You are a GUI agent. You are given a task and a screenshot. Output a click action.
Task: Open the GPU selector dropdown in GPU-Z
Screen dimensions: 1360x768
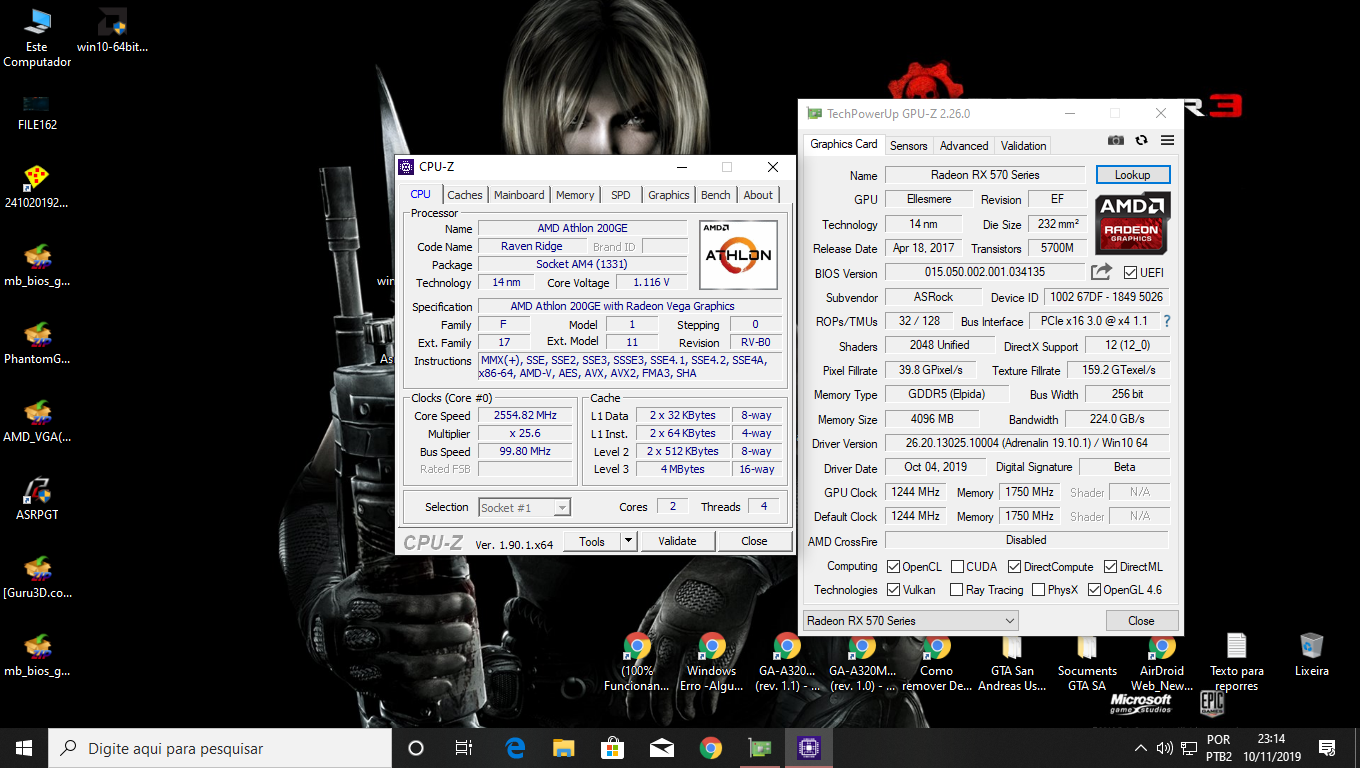tap(911, 621)
